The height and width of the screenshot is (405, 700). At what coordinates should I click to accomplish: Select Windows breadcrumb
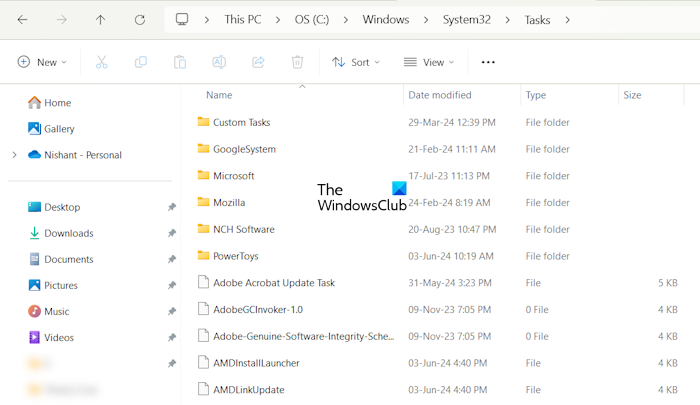coord(386,20)
